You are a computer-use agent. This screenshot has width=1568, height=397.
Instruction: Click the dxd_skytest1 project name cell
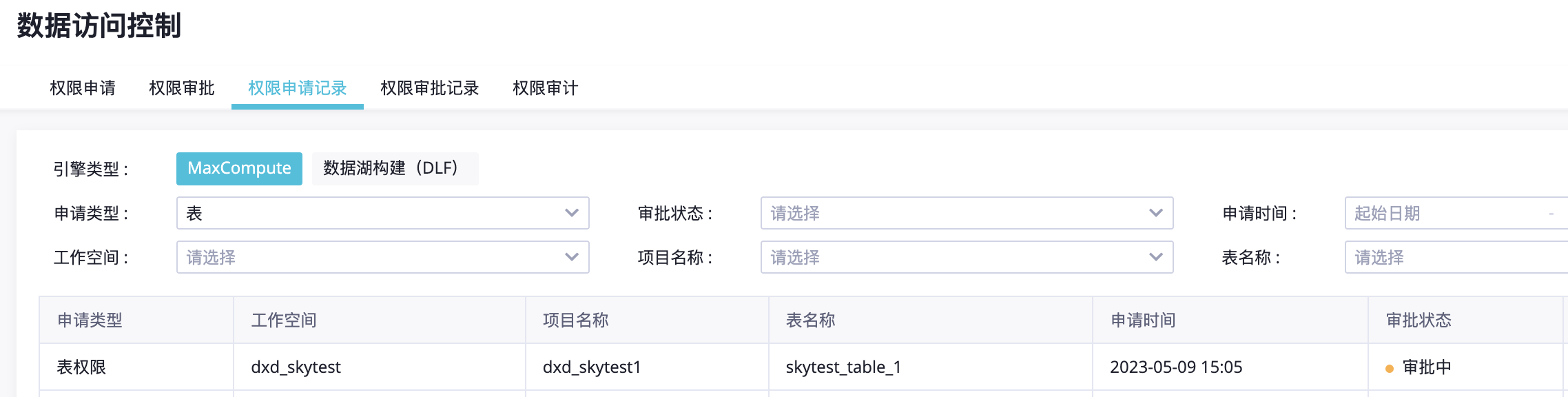592,367
